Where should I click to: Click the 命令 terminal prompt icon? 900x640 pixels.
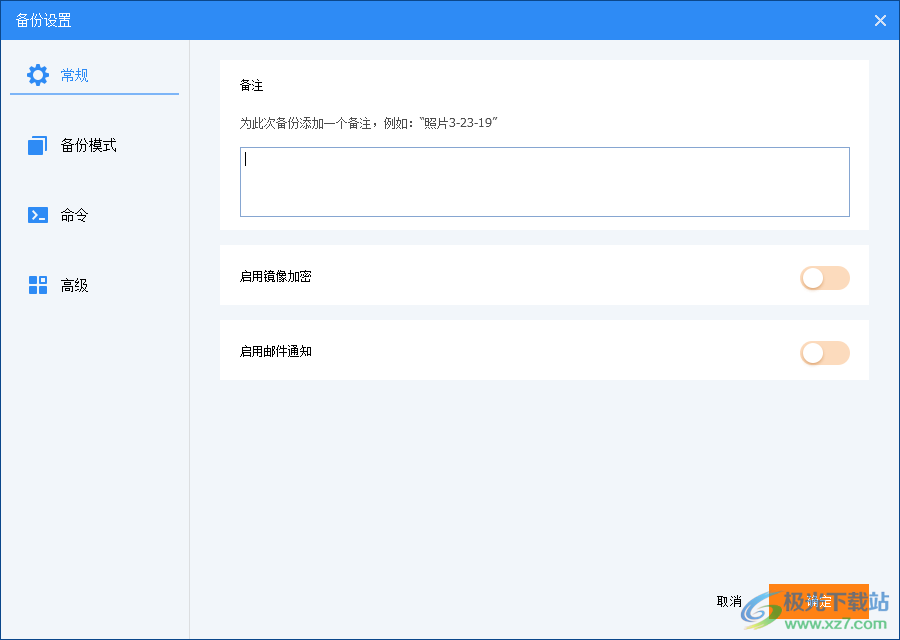(38, 215)
